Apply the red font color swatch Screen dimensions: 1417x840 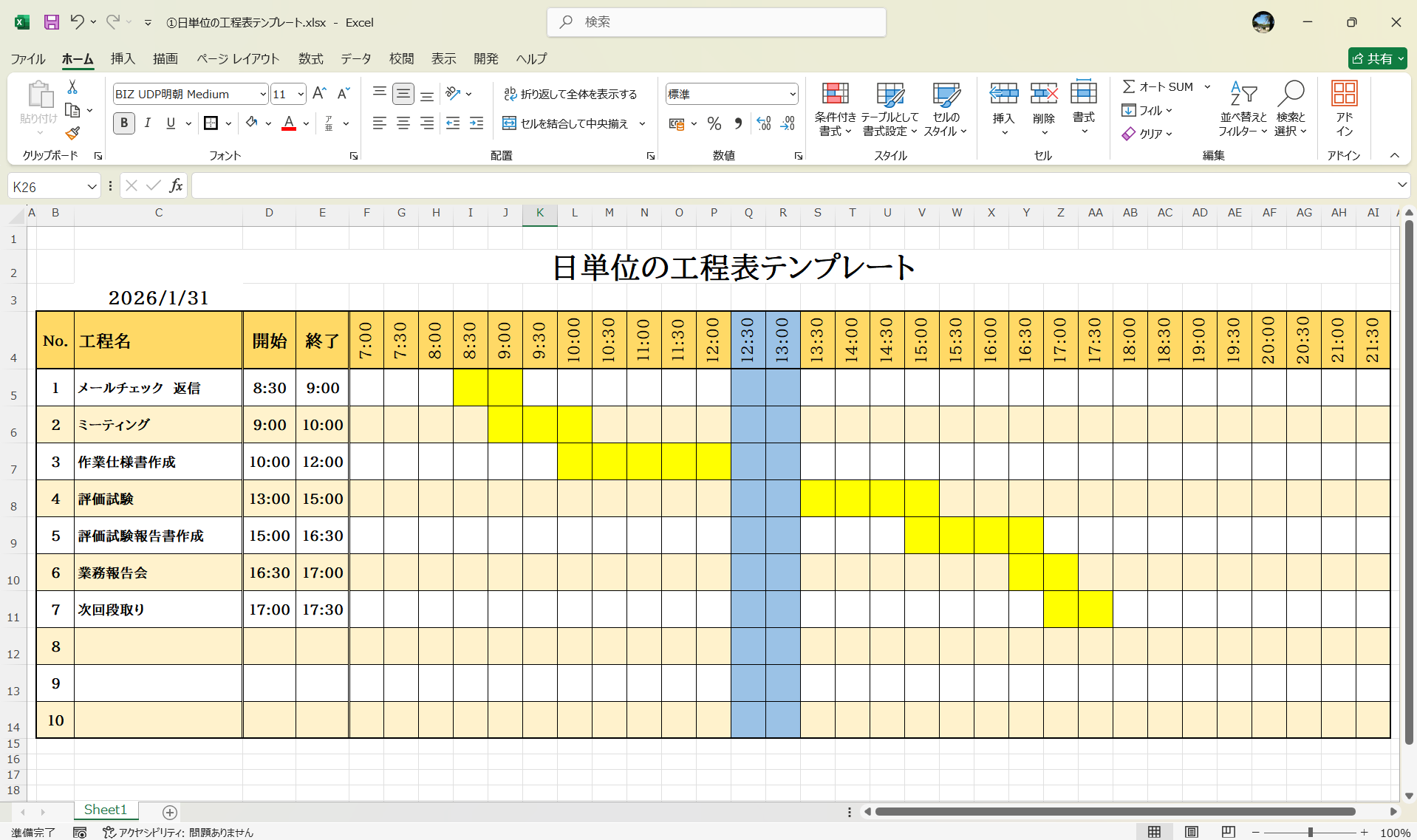click(287, 129)
